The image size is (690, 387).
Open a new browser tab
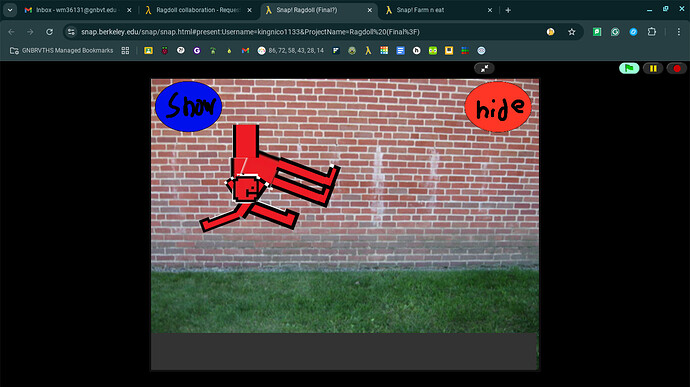[508, 10]
